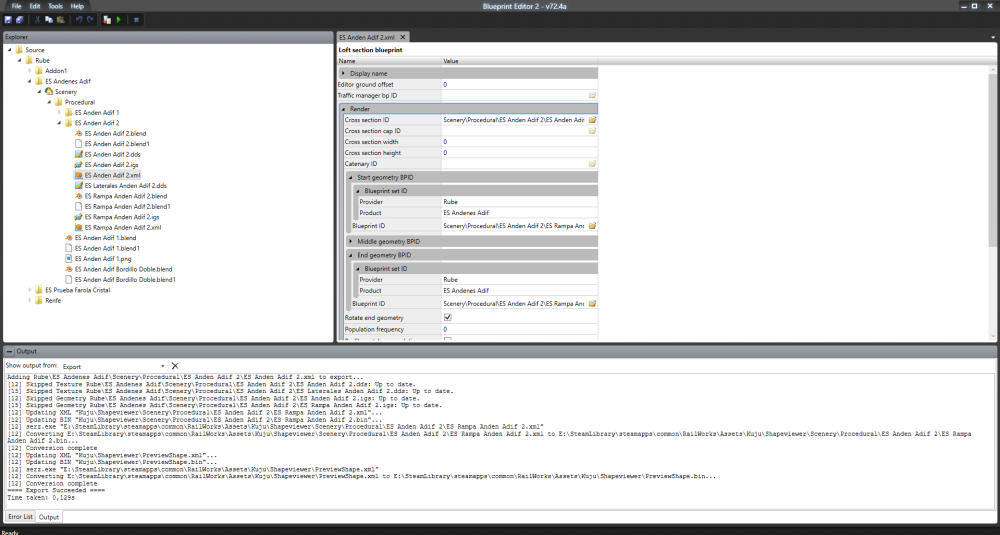
Task: Open the Tools menu
Action: pyautogui.click(x=54, y=6)
